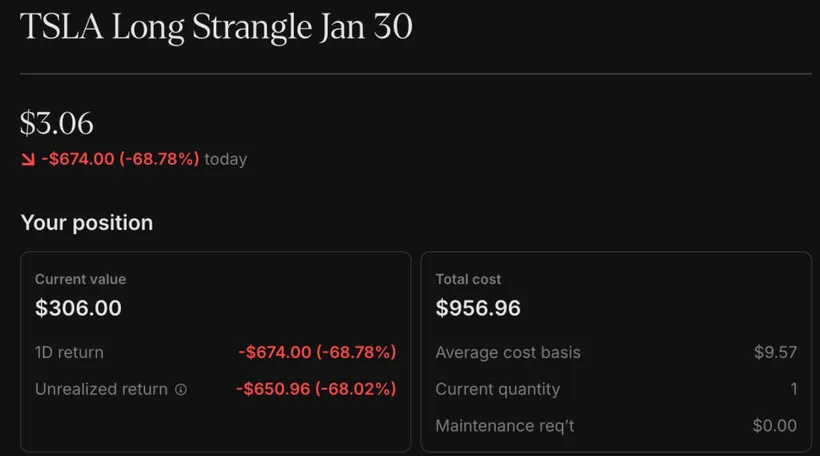Click the TSLA Long Strangle Jan 30 title

click(x=216, y=27)
